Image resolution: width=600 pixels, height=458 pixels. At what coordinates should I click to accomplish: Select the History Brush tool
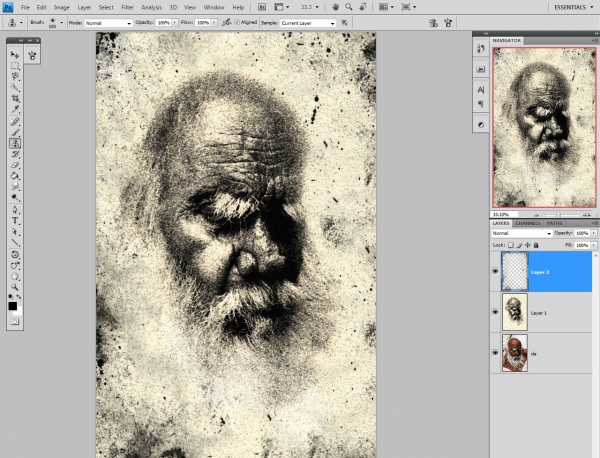click(15, 155)
